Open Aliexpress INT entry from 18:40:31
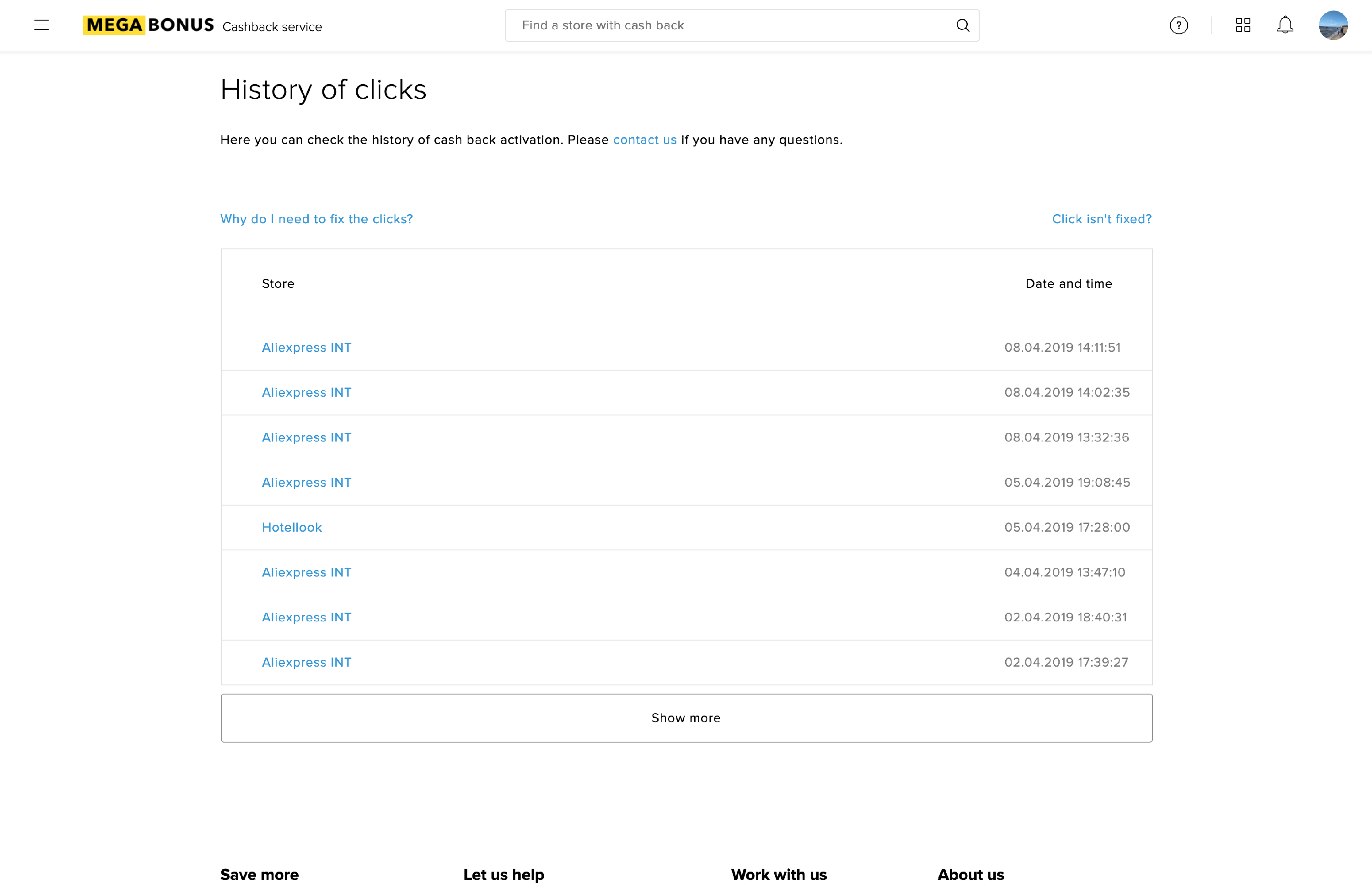Viewport: 1372px width, 889px height. pyautogui.click(x=307, y=617)
